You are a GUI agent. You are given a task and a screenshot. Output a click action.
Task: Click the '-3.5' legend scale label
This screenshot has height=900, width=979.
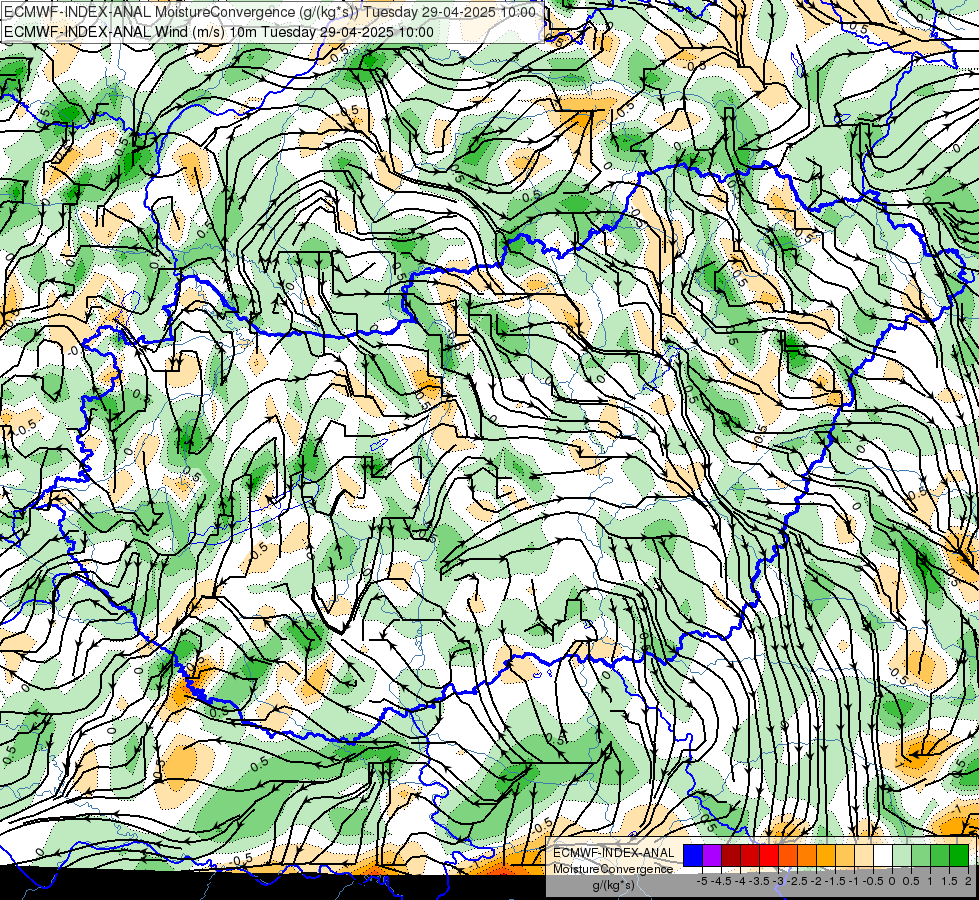click(x=760, y=881)
